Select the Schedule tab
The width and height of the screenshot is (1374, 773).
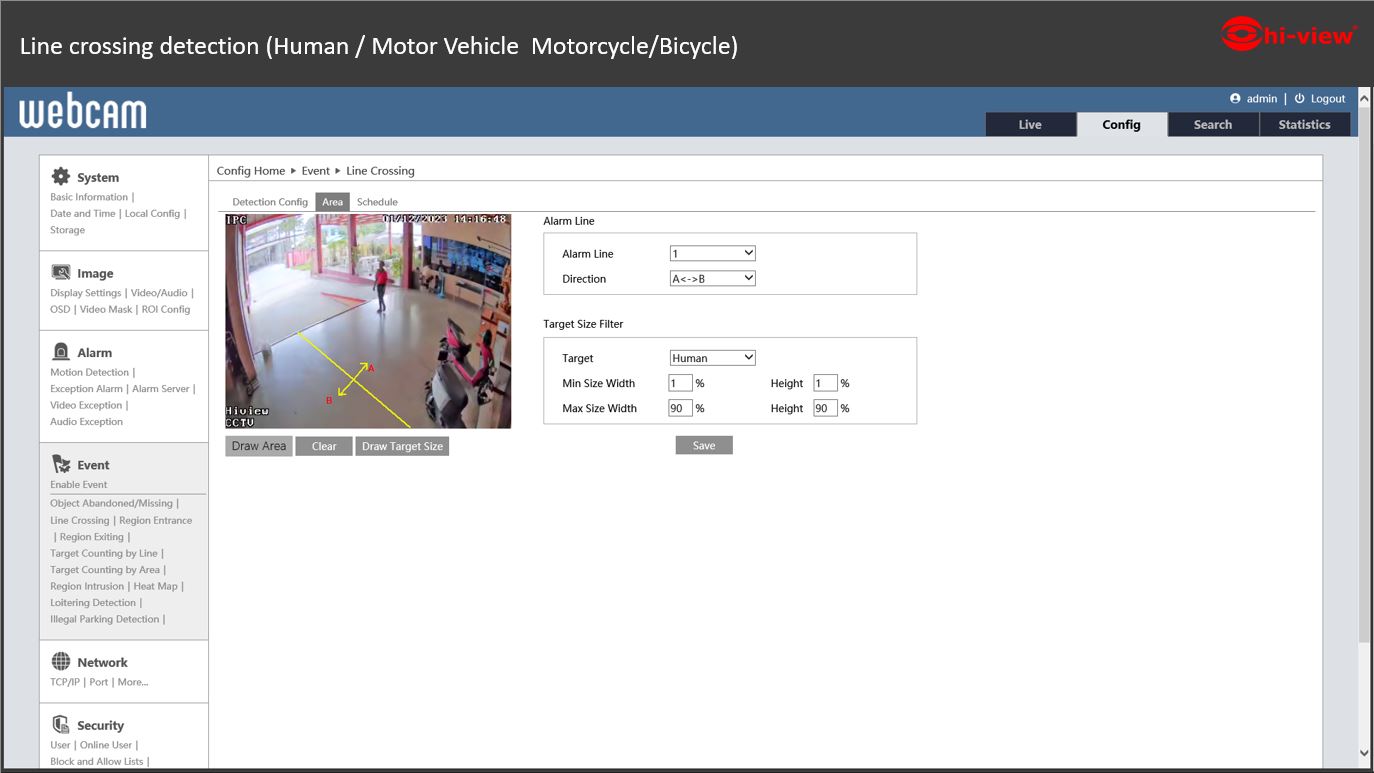click(x=377, y=202)
